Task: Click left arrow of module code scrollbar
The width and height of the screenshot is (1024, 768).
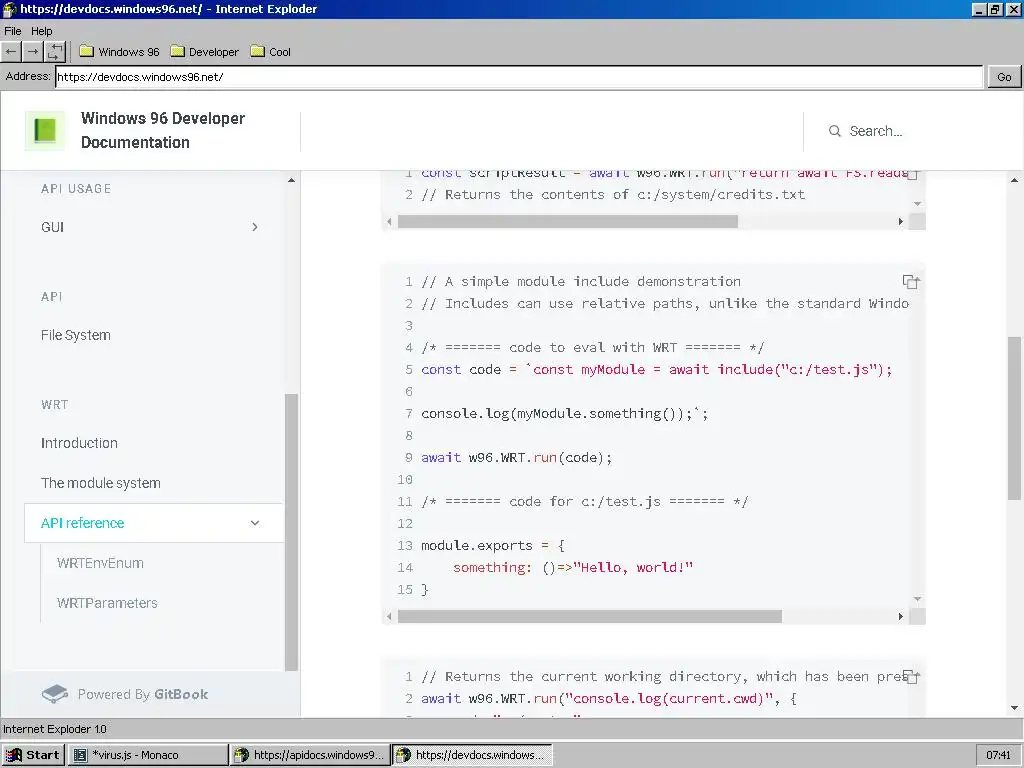Action: (x=389, y=616)
